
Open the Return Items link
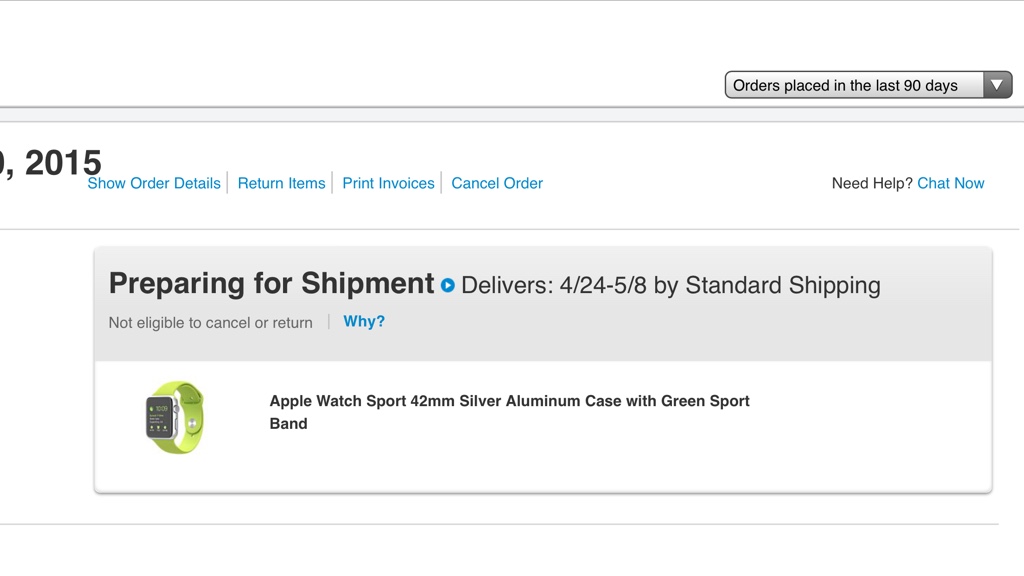[281, 183]
